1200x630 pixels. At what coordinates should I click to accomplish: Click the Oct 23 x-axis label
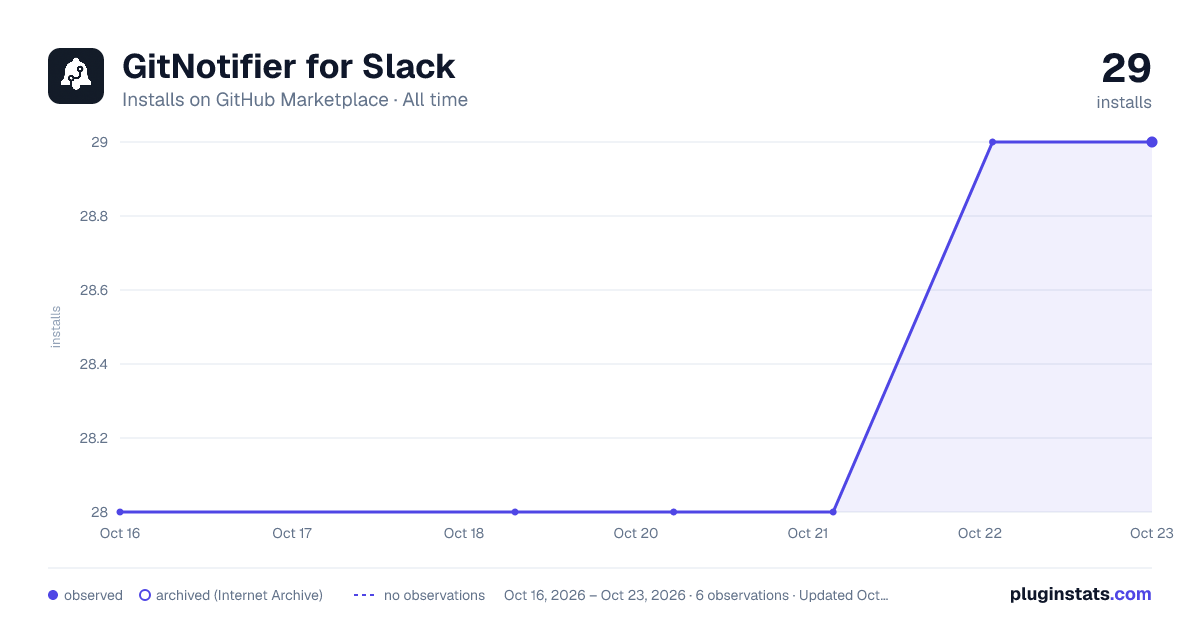[1151, 533]
